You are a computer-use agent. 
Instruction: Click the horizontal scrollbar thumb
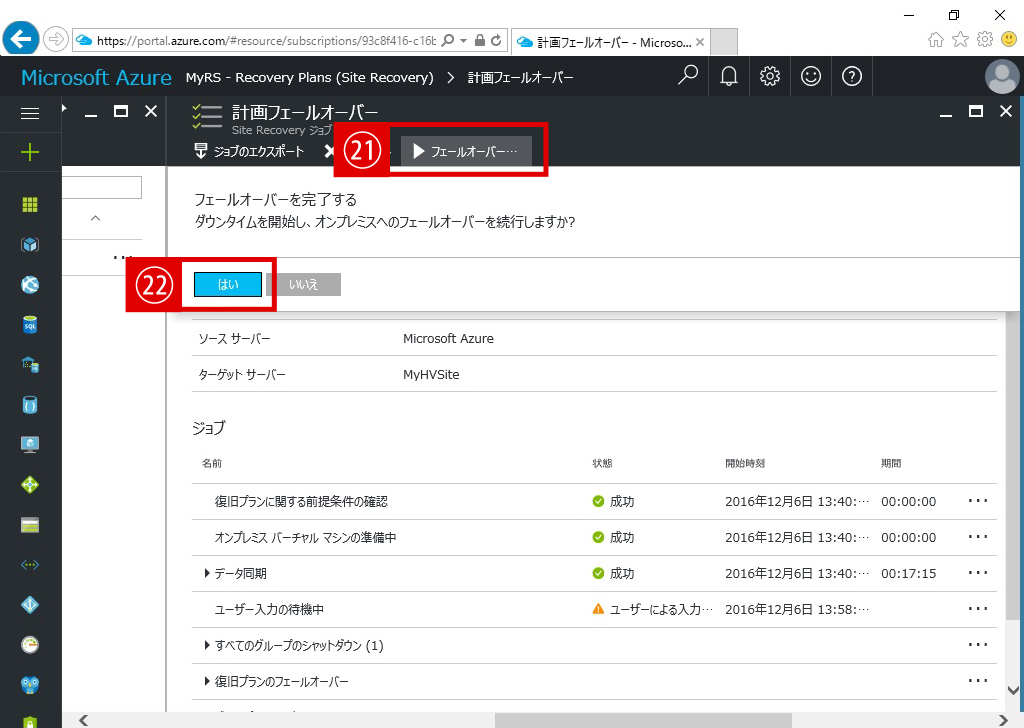(x=643, y=720)
